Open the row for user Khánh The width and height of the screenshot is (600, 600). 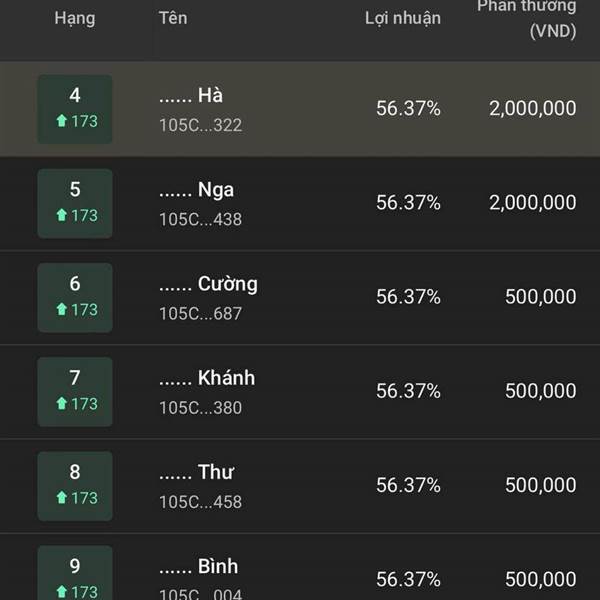[300, 392]
